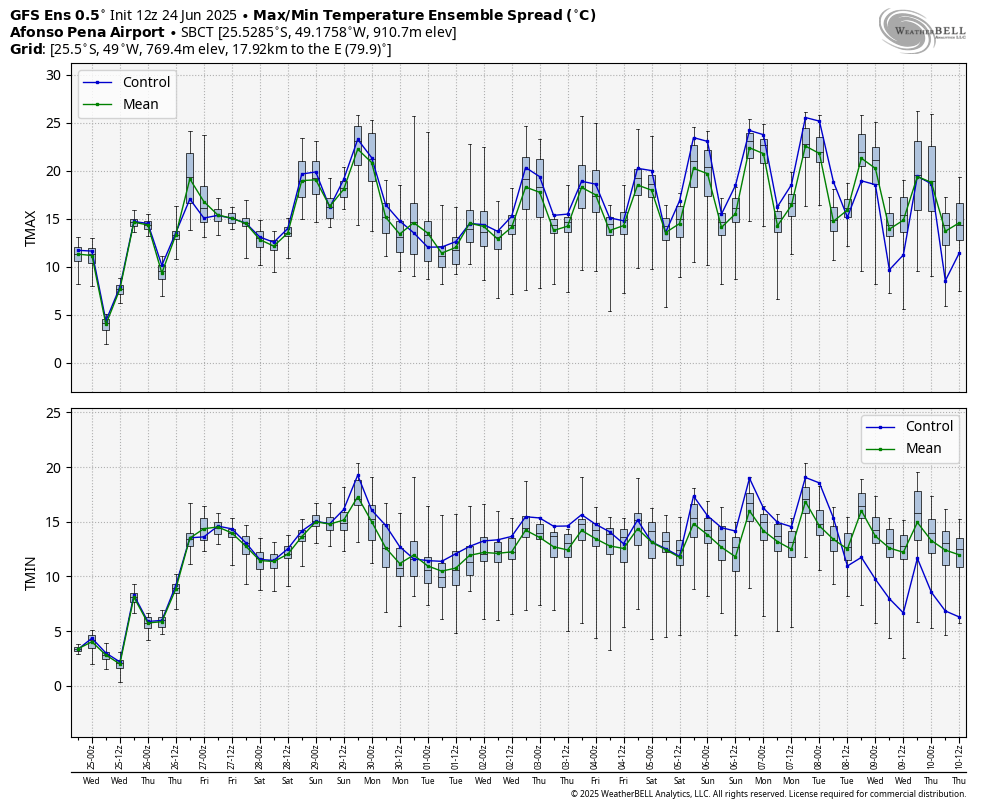Select the Max/Min Temperature Ensemble Spread title
The width and height of the screenshot is (984, 808).
click(x=424, y=15)
